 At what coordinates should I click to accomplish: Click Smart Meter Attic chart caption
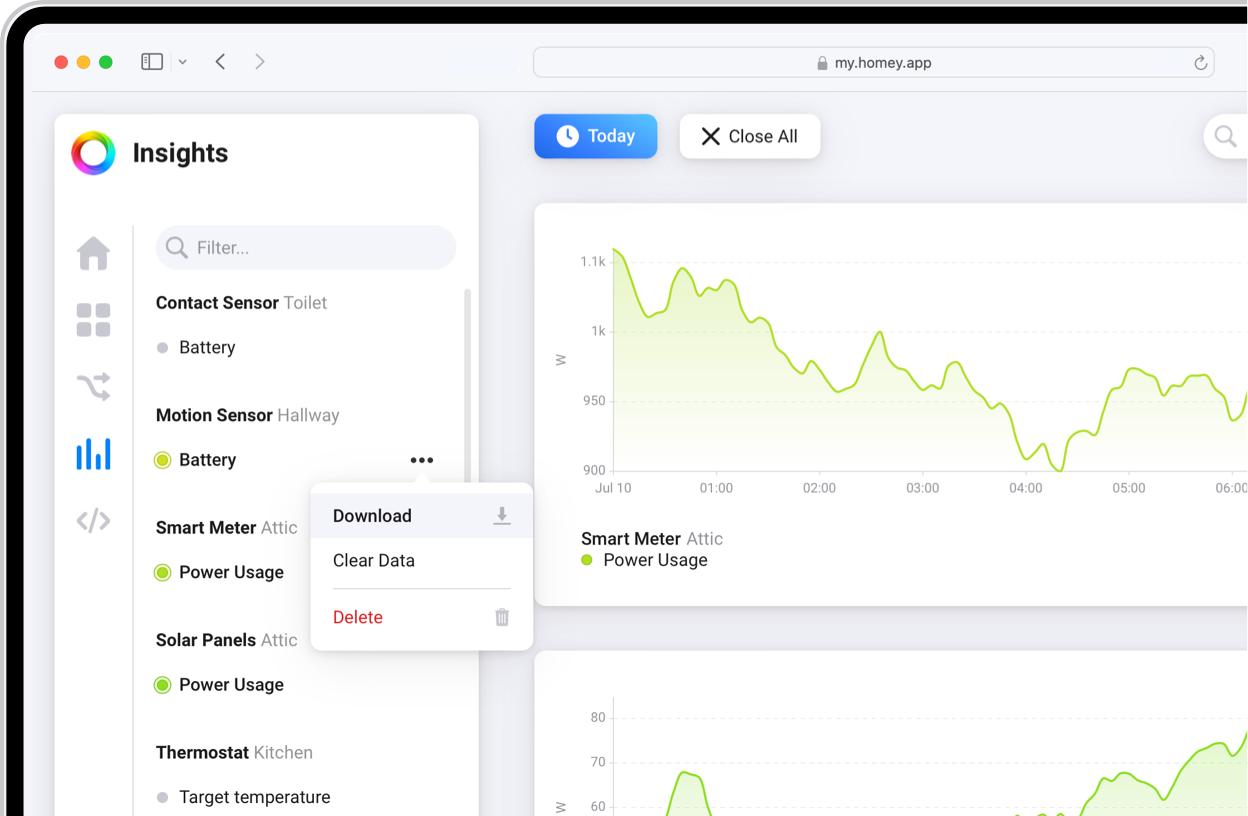point(652,539)
